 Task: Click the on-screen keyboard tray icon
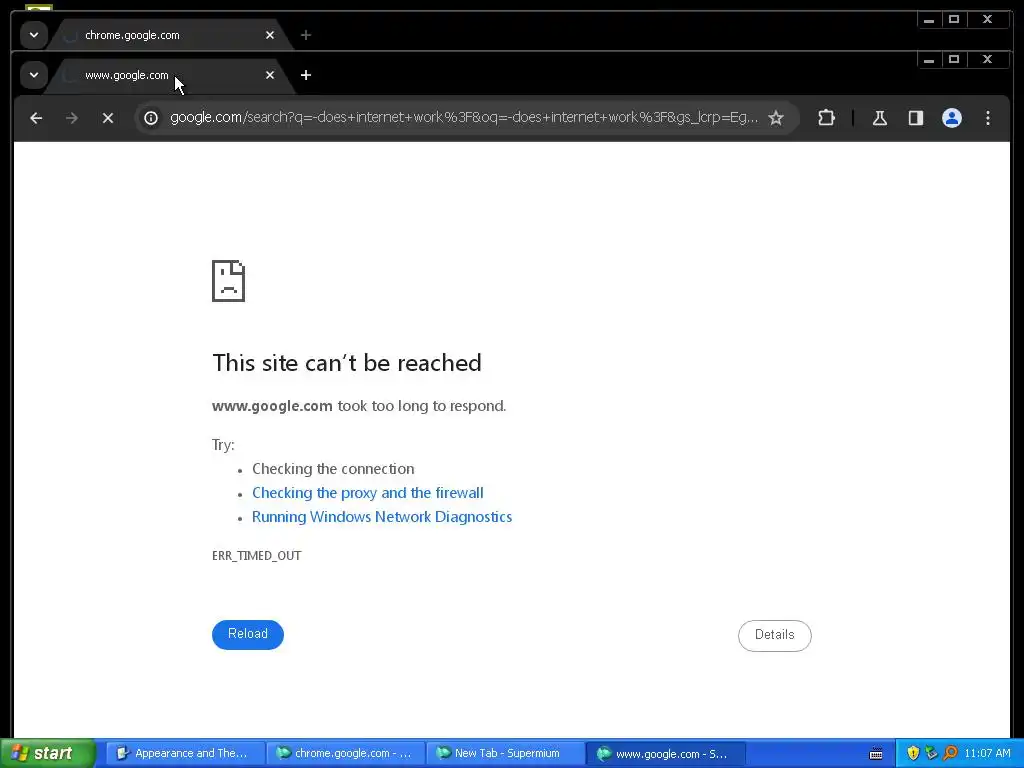(876, 754)
